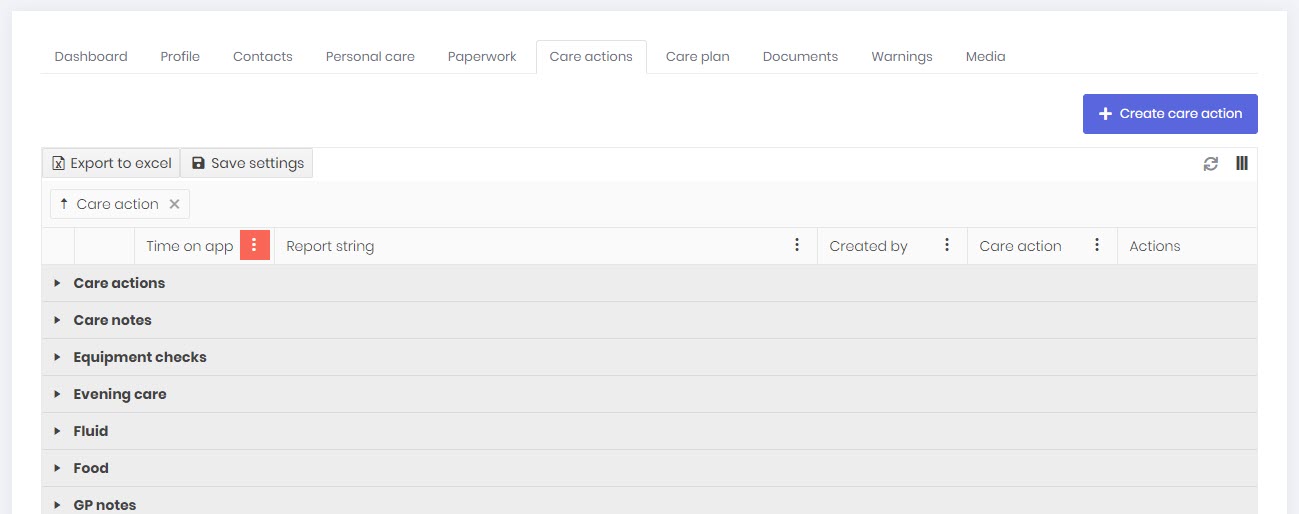
Task: Remove the Care action grouping chip
Action: [174, 204]
